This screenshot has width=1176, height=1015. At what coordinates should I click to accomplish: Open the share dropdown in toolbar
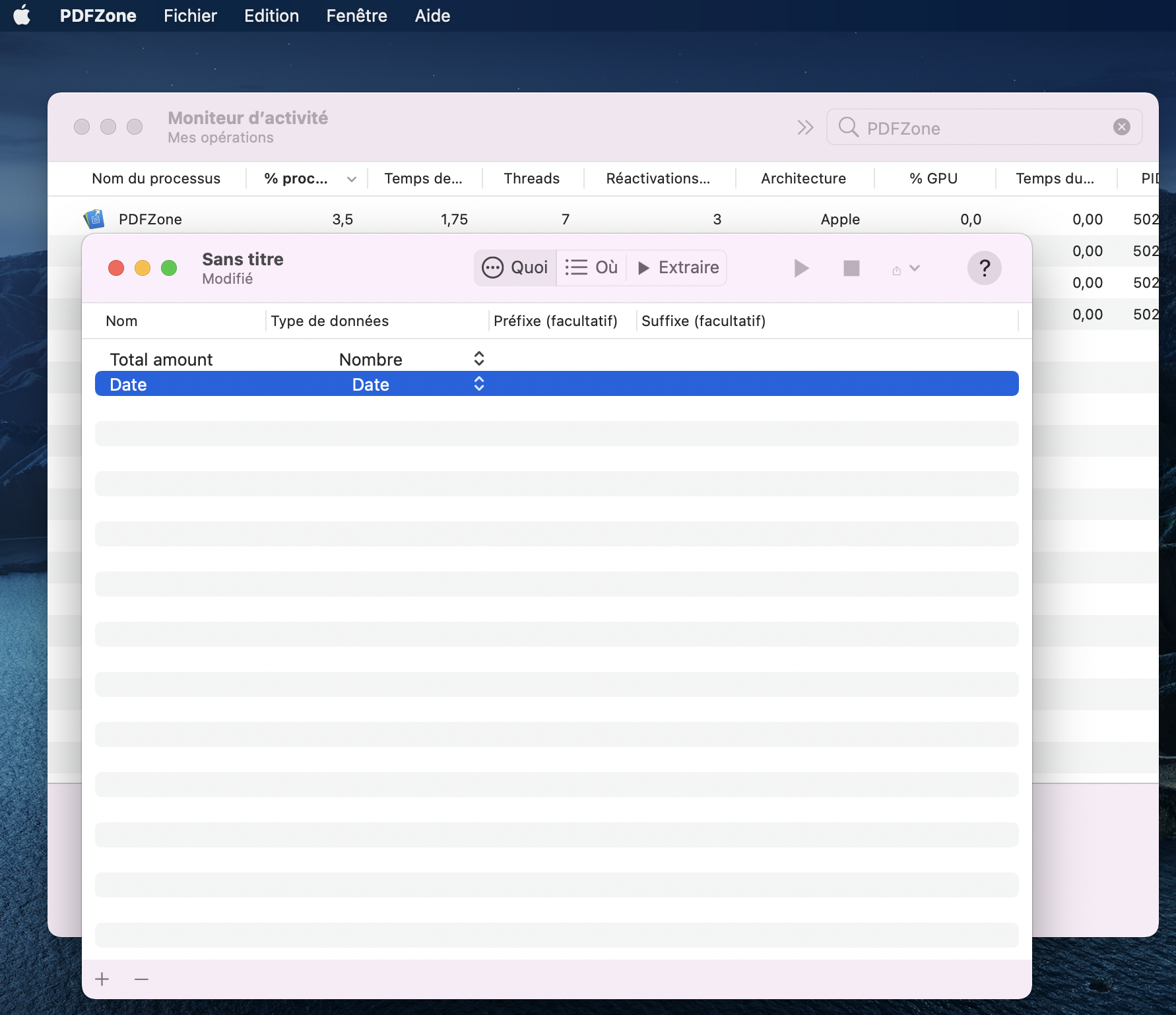905,269
